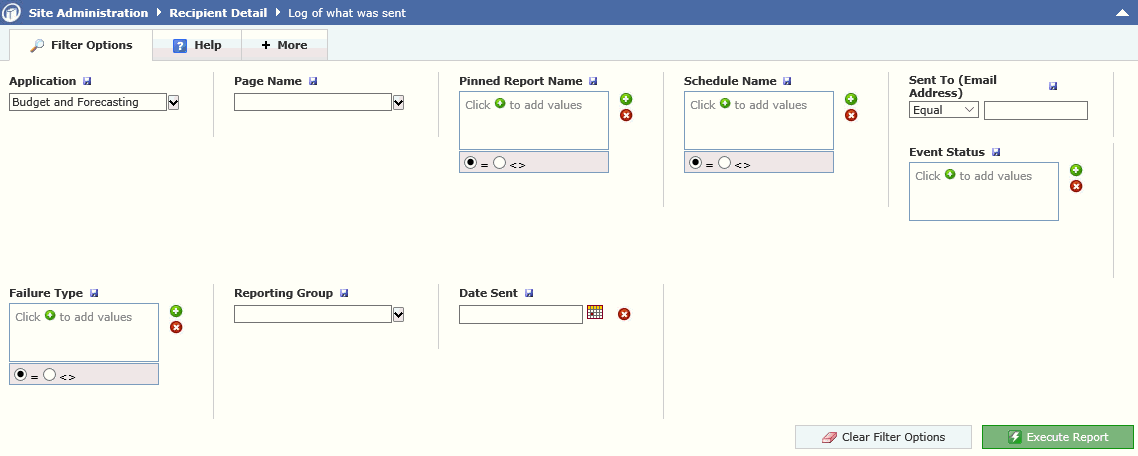Open the Application dropdown
The width and height of the screenshot is (1138, 456).
coord(173,102)
